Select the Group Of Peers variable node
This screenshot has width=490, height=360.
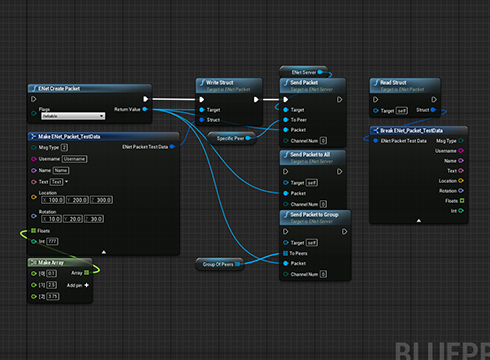219,264
